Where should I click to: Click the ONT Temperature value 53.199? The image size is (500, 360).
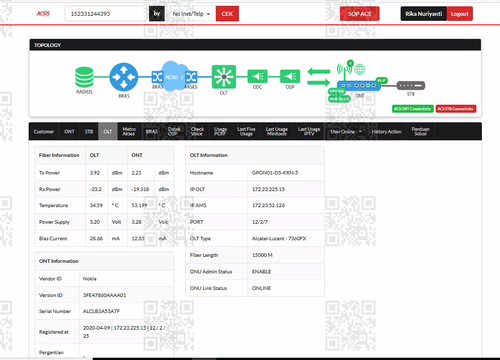coord(139,205)
